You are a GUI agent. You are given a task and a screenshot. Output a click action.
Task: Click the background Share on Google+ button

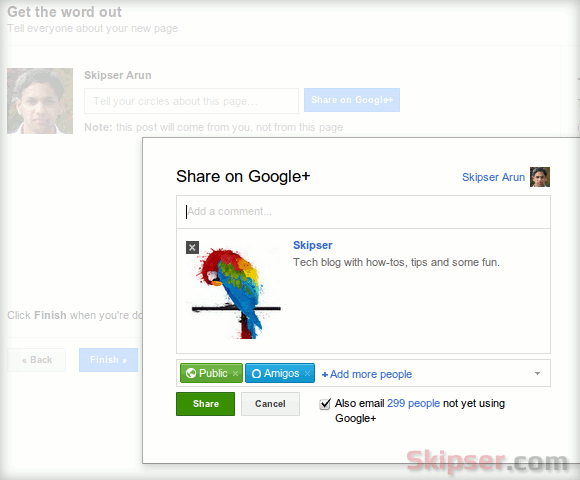(x=352, y=100)
